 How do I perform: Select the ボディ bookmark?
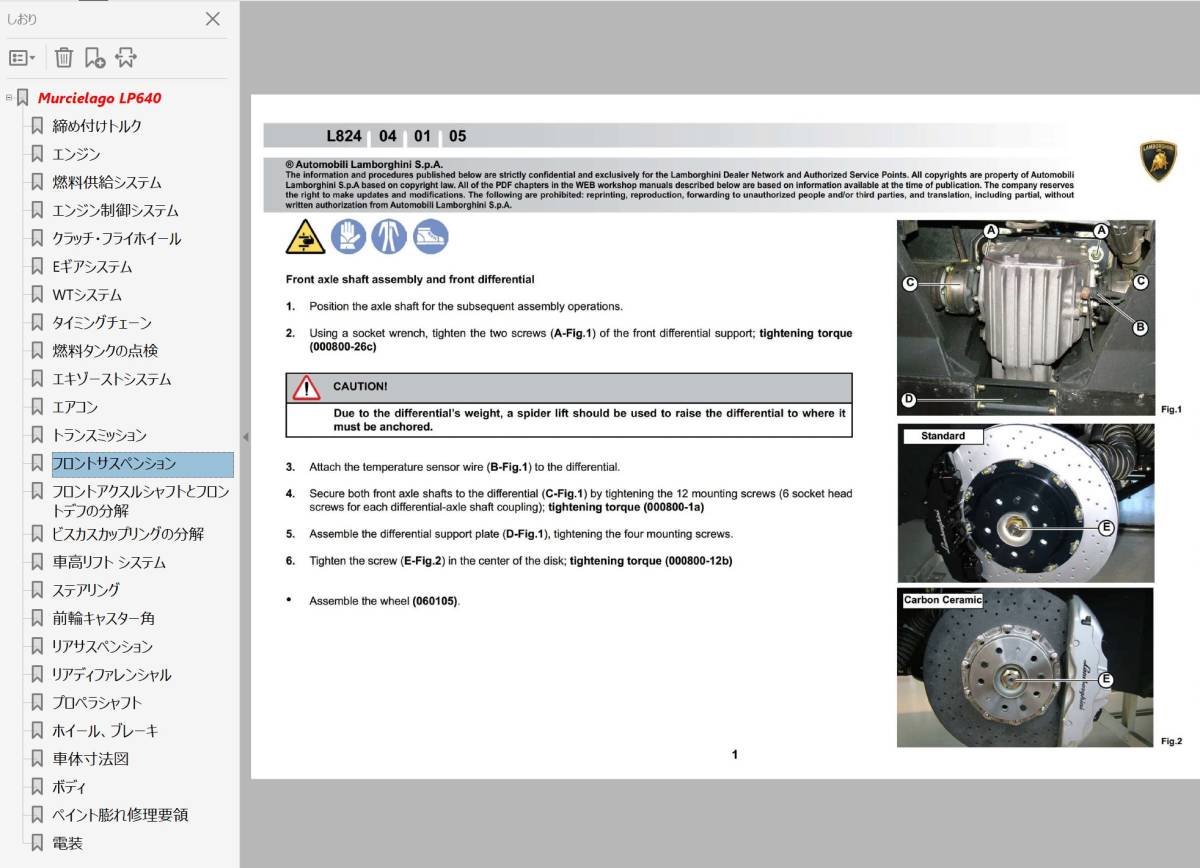[69, 786]
